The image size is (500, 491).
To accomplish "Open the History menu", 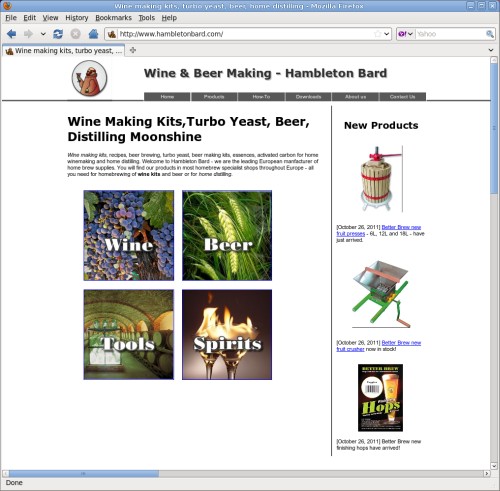I will click(77, 18).
